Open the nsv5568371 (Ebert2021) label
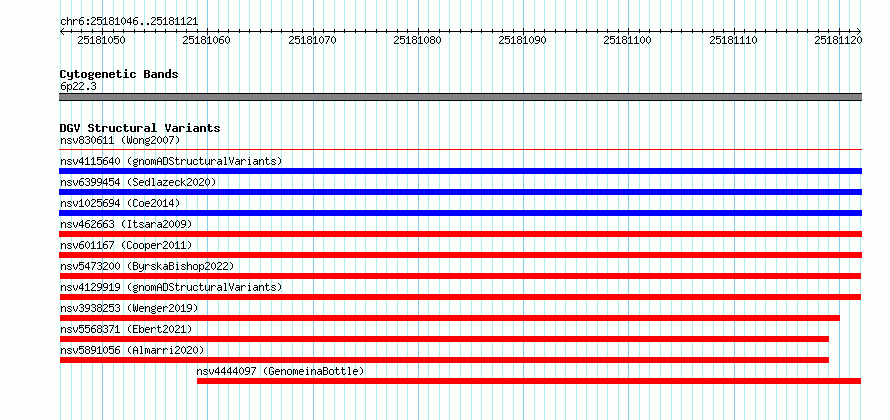Viewport: 890px width, 420px height. [x=126, y=329]
